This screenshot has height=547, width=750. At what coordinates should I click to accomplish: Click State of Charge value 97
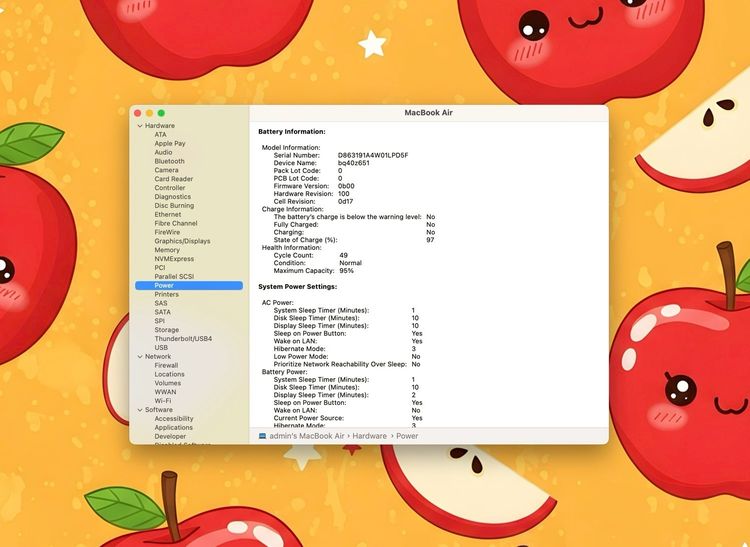[x=430, y=240]
